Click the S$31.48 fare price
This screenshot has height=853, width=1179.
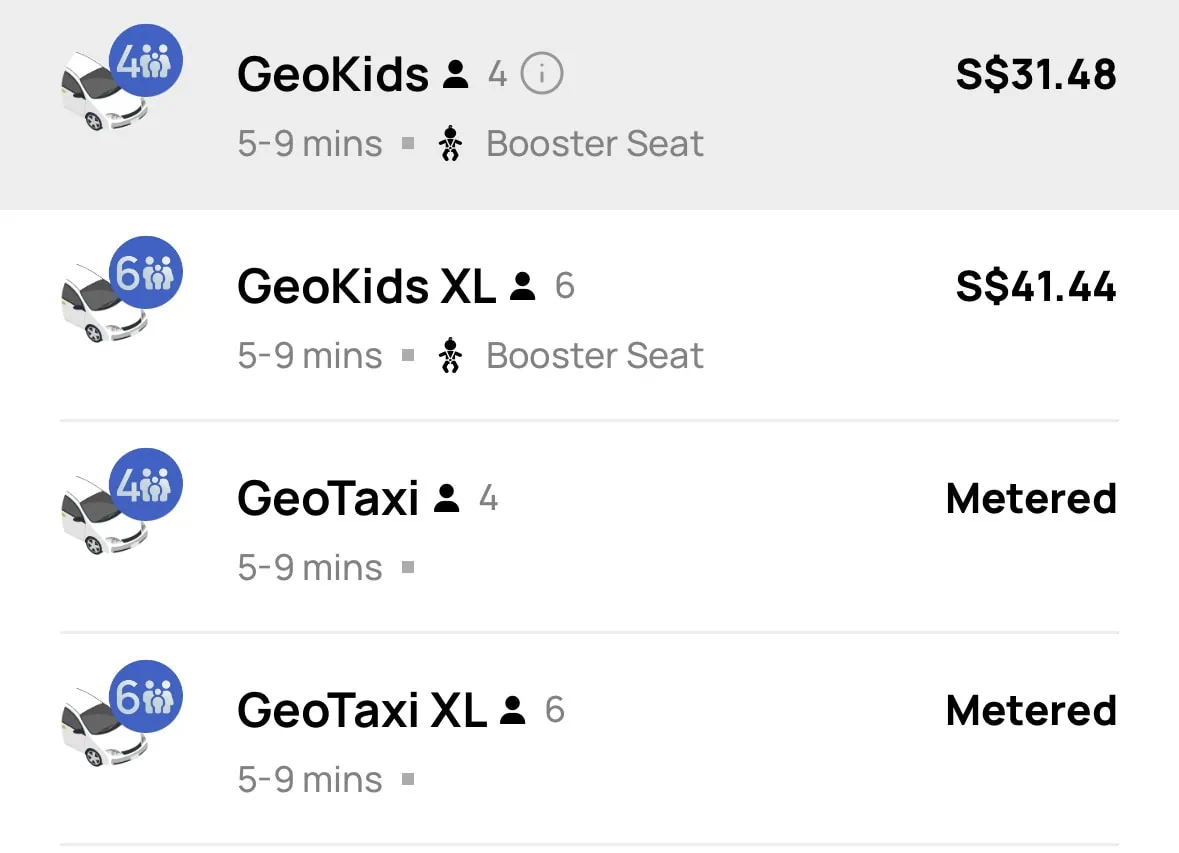1036,75
